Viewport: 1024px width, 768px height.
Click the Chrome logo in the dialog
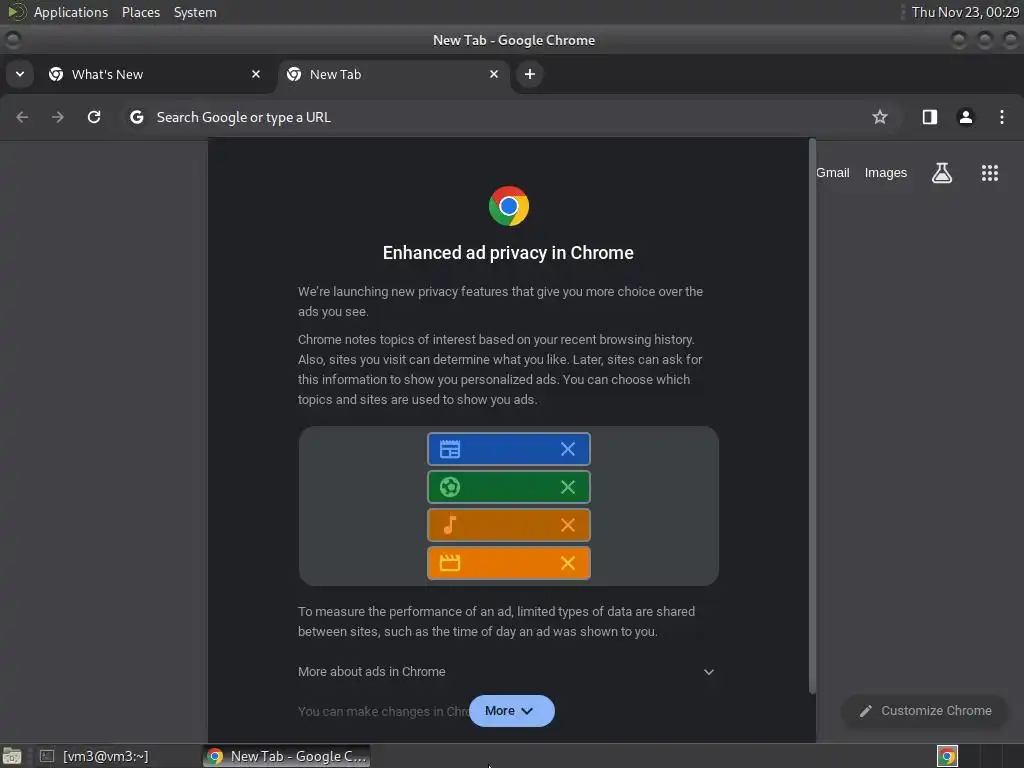508,206
